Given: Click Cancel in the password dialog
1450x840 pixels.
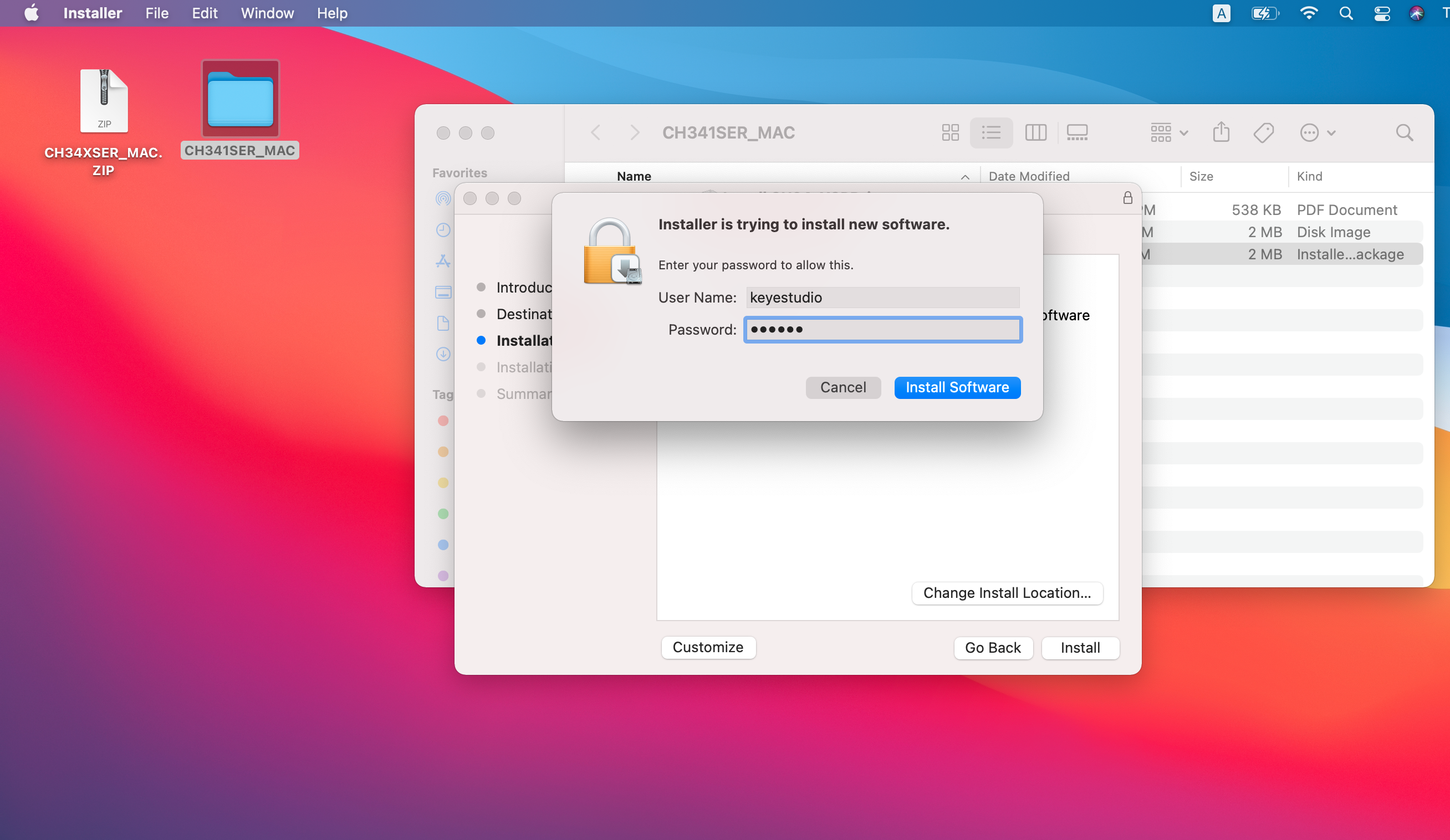Looking at the screenshot, I should (x=843, y=387).
